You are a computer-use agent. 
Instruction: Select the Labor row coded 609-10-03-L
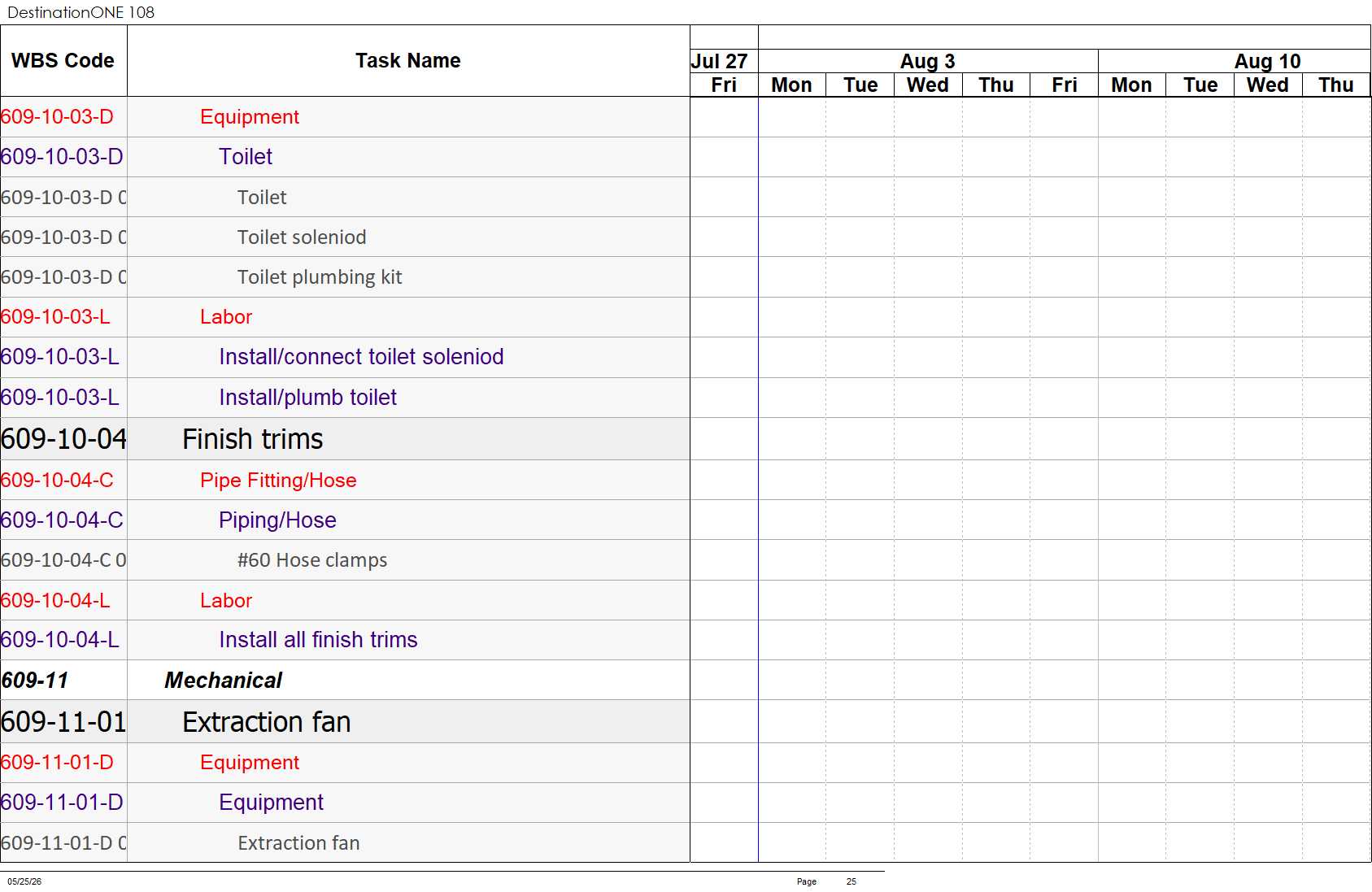tap(345, 316)
